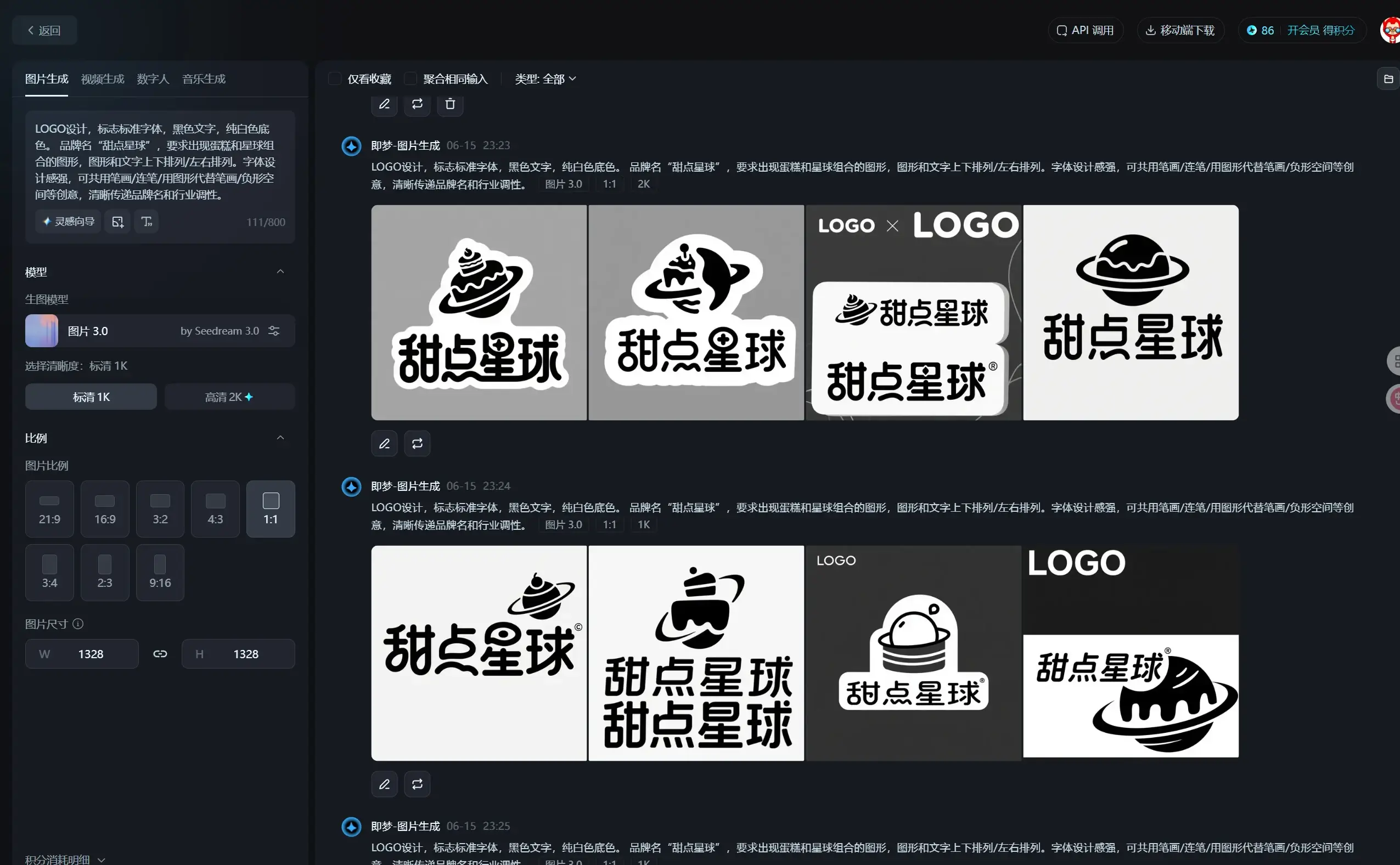
Task: Select the 1:1 aspect ratio option
Action: (x=270, y=508)
